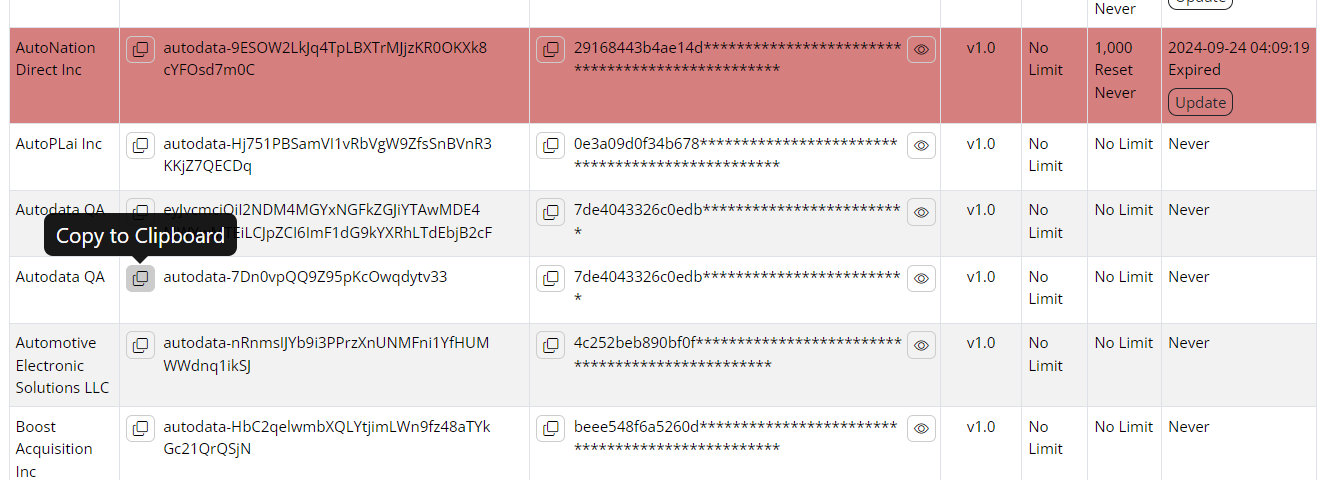Copy Boost Acquisition Inc client ID
This screenshot has height=480, width=1339.
pyautogui.click(x=141, y=428)
